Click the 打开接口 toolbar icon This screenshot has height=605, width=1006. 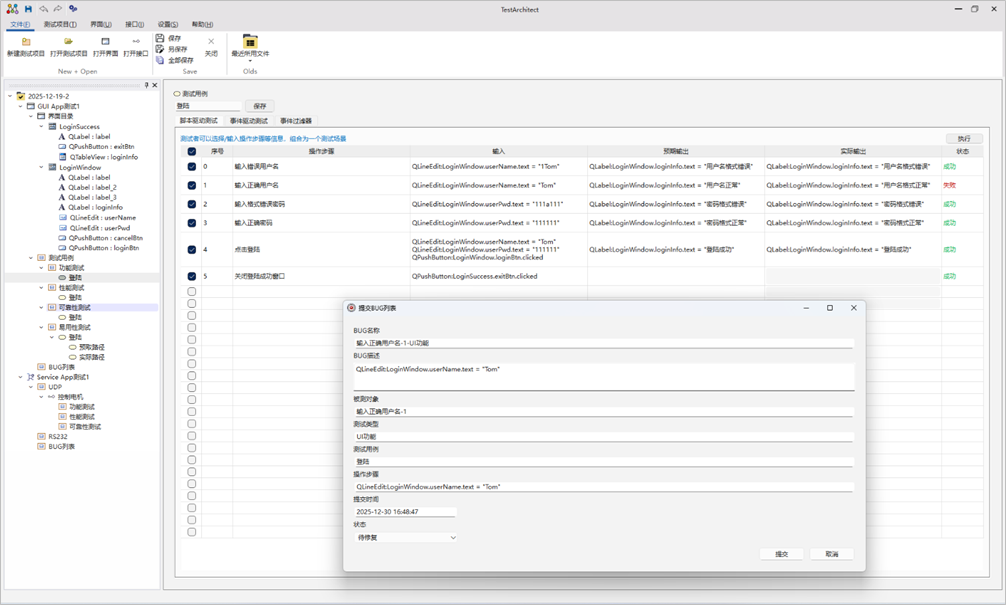tap(136, 42)
